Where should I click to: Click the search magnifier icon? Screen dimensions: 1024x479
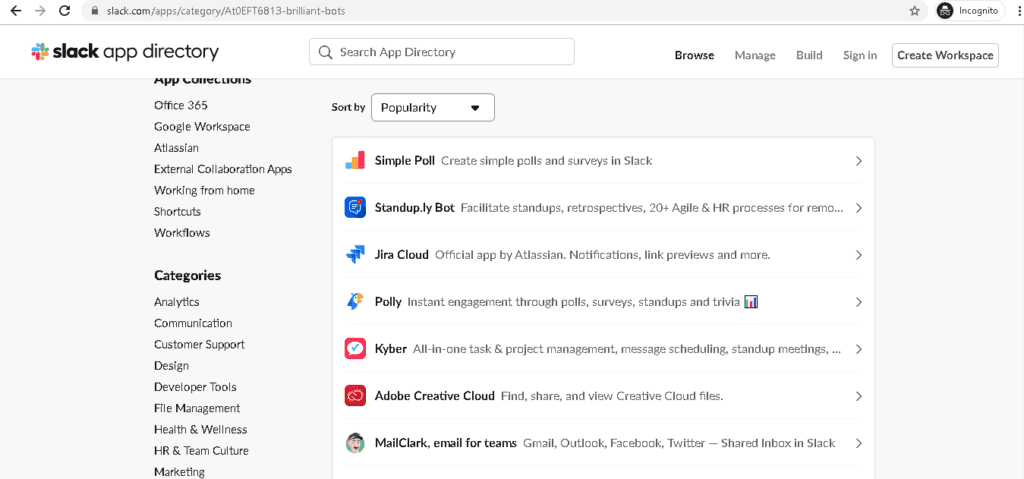point(325,52)
